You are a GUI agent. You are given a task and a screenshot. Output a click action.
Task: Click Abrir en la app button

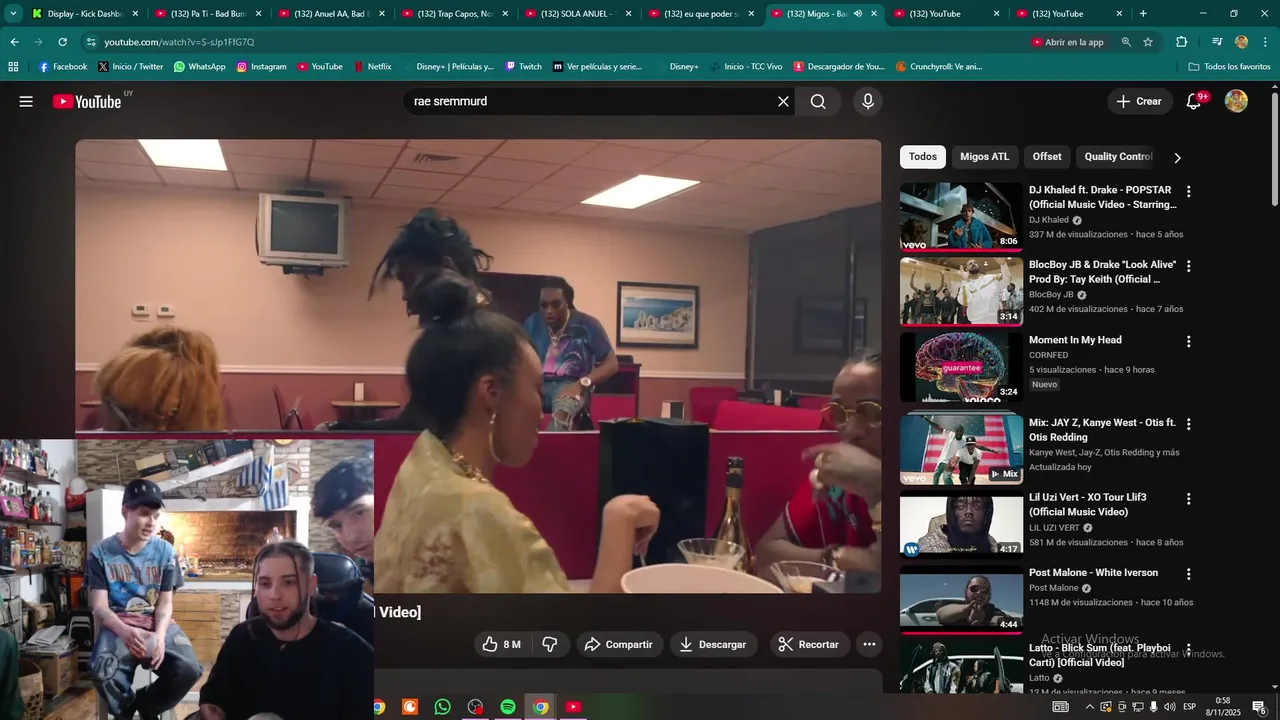tap(1067, 42)
